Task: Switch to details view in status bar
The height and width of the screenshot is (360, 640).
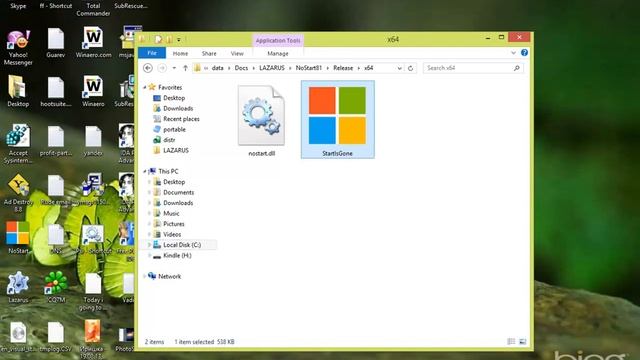Action: (511, 341)
